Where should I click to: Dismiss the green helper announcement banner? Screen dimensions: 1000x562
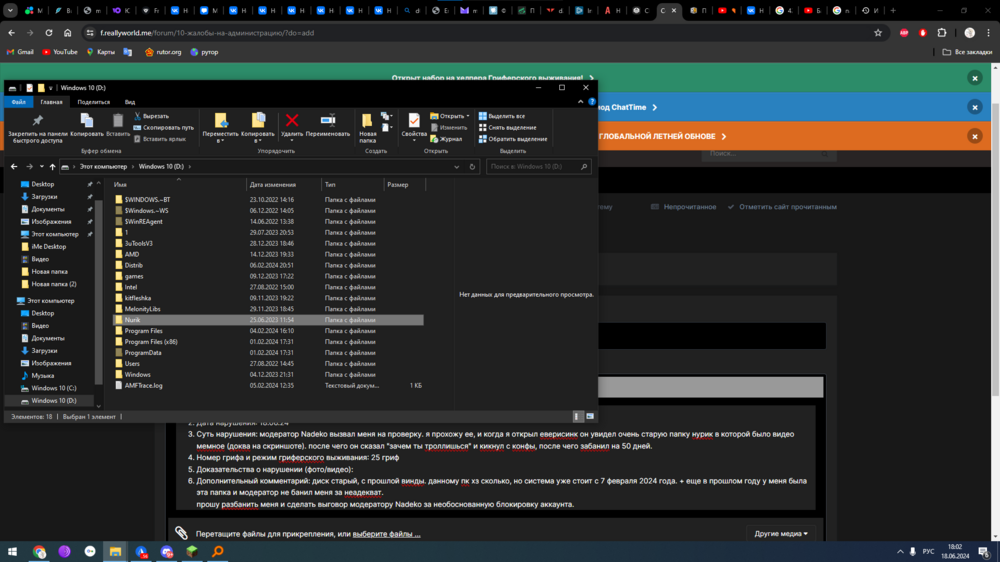974,78
